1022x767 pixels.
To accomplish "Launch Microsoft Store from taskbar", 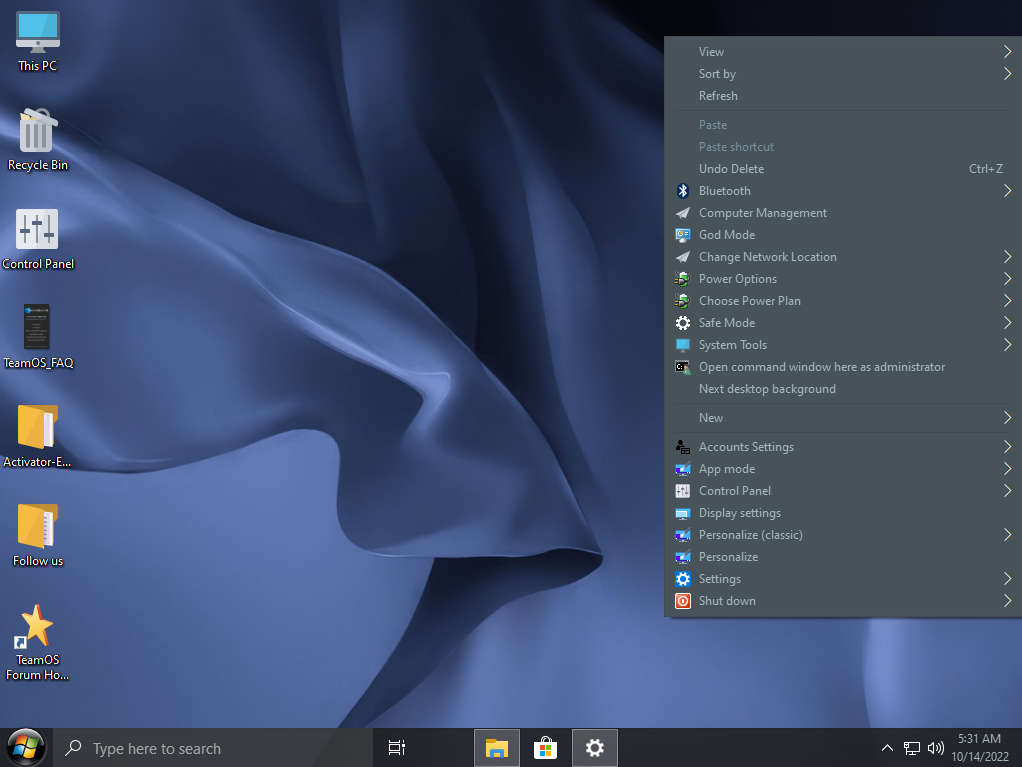I will pyautogui.click(x=545, y=748).
